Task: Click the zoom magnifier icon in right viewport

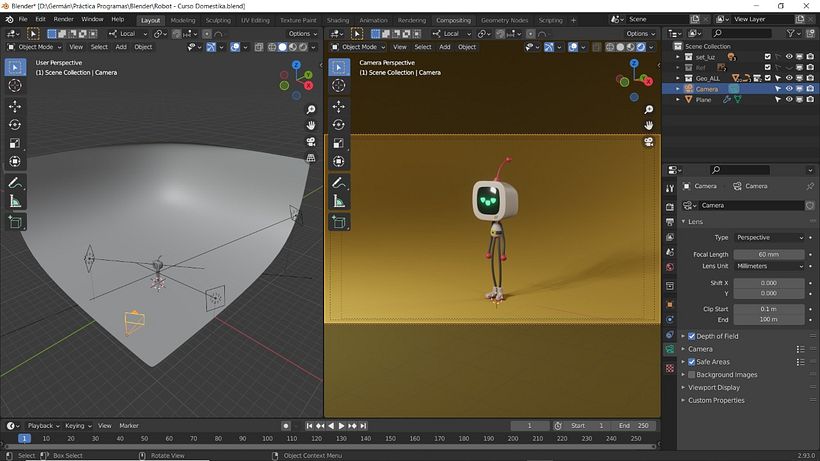Action: click(x=648, y=109)
